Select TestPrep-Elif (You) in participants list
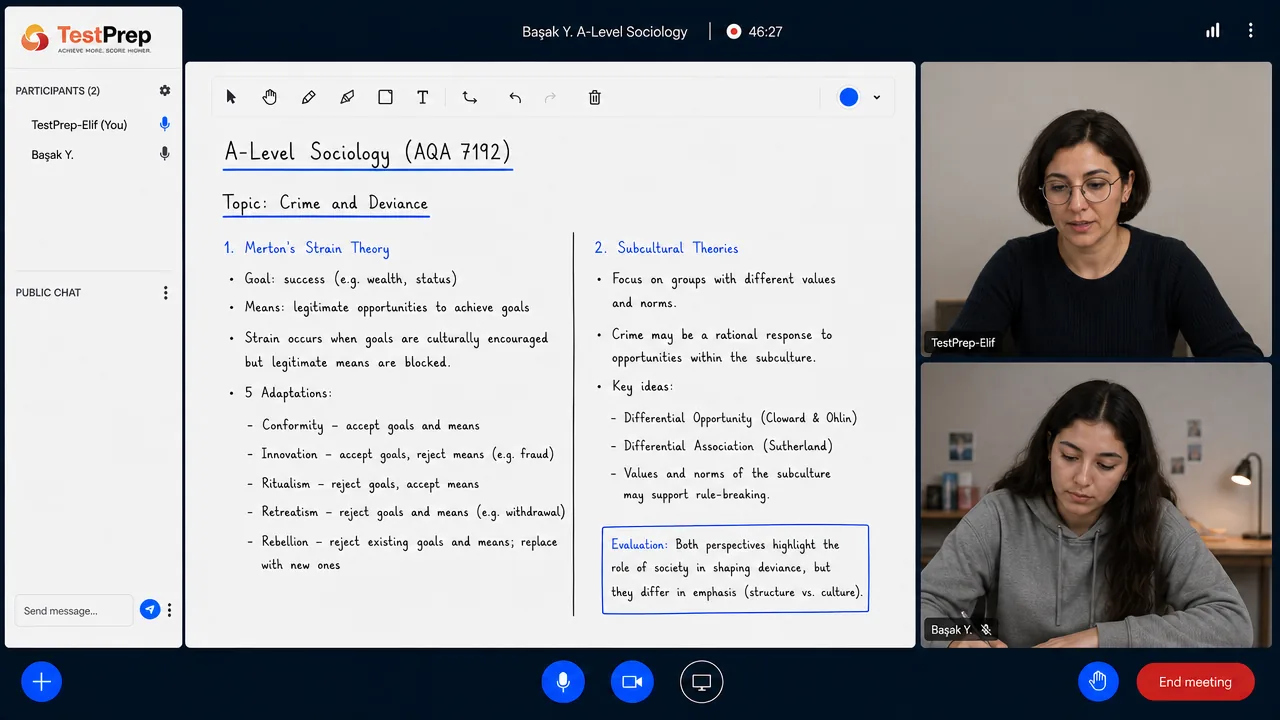Screen dimensions: 1280x720 click(x=79, y=125)
